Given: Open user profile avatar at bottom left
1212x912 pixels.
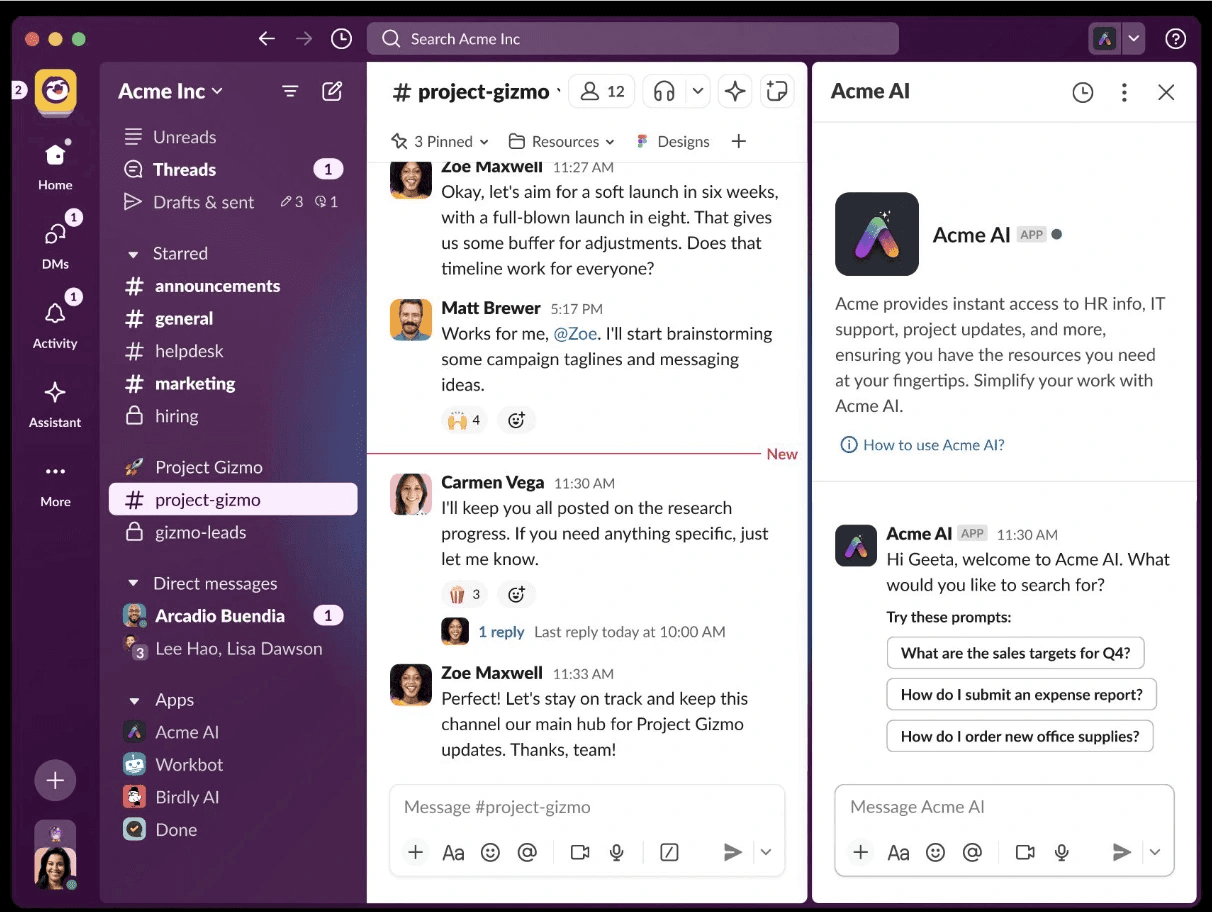Looking at the screenshot, I should (55, 867).
